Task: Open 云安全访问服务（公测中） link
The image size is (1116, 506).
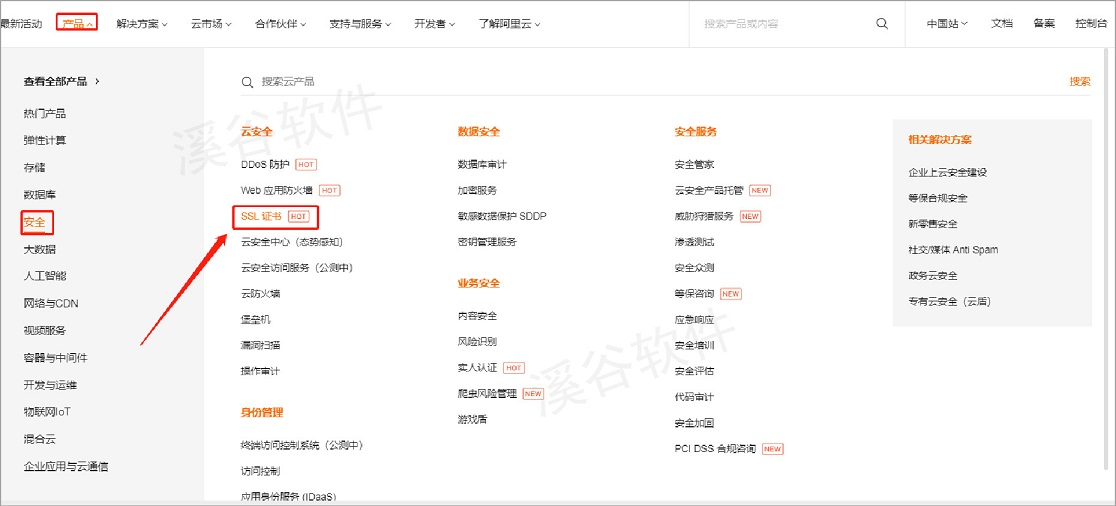Action: [x=297, y=268]
